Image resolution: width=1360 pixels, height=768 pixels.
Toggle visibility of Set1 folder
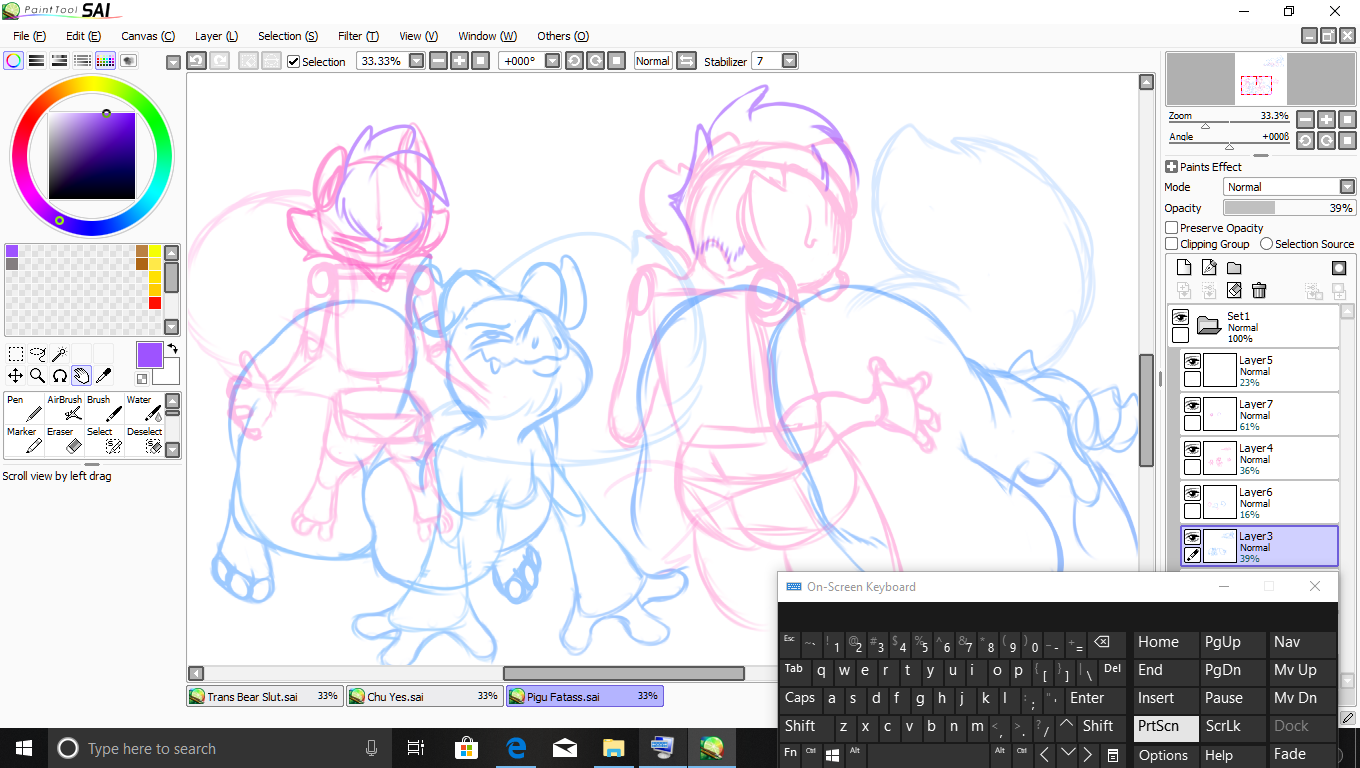[x=1180, y=317]
